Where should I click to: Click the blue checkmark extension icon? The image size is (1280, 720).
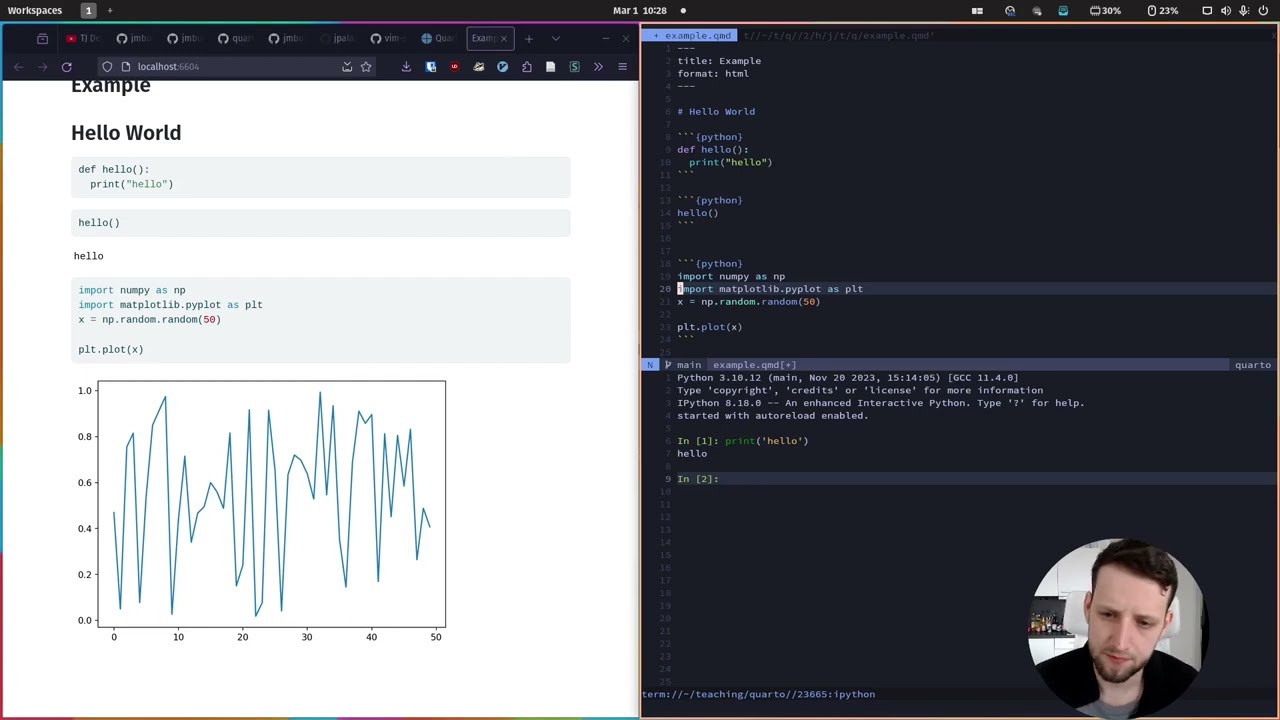pyautogui.click(x=502, y=67)
